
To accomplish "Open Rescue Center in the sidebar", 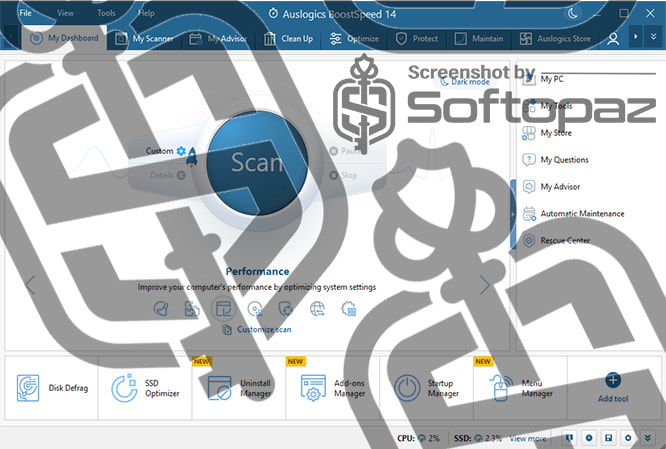I will point(565,240).
